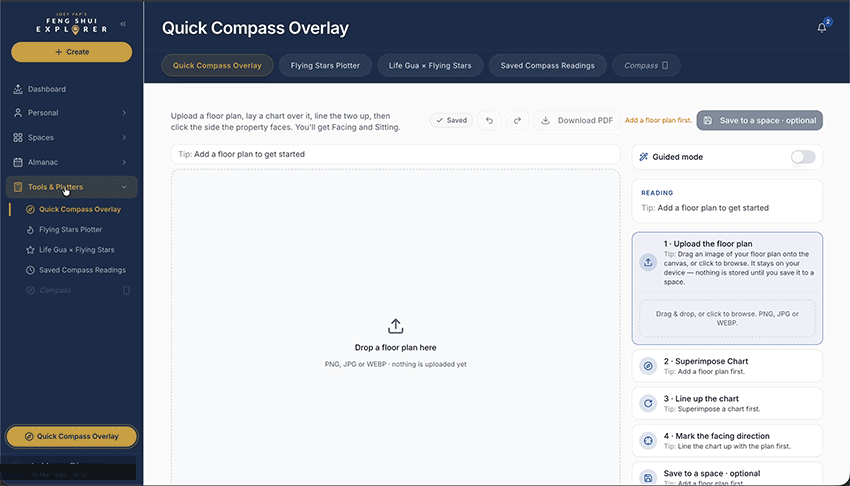Open Dashboard from the sidebar

pos(47,89)
